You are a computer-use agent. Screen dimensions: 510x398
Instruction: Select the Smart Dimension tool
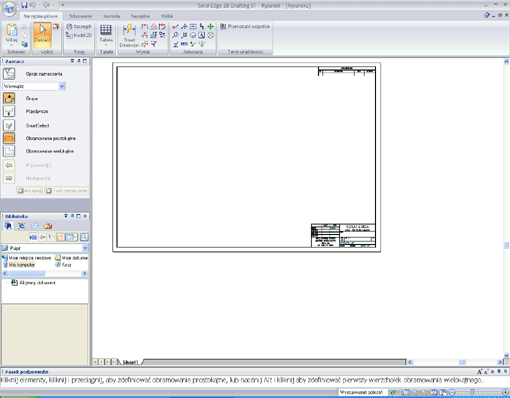(x=129, y=35)
